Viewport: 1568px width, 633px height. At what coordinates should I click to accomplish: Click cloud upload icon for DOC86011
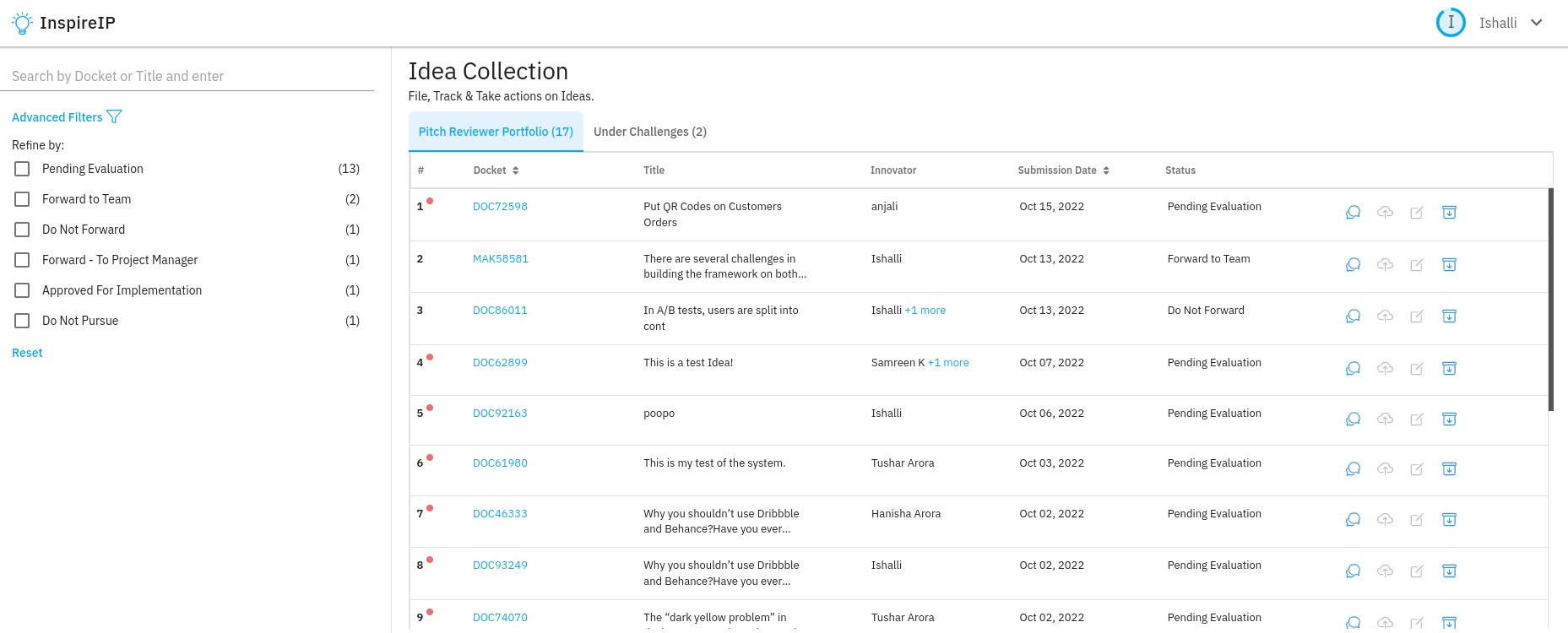1385,316
